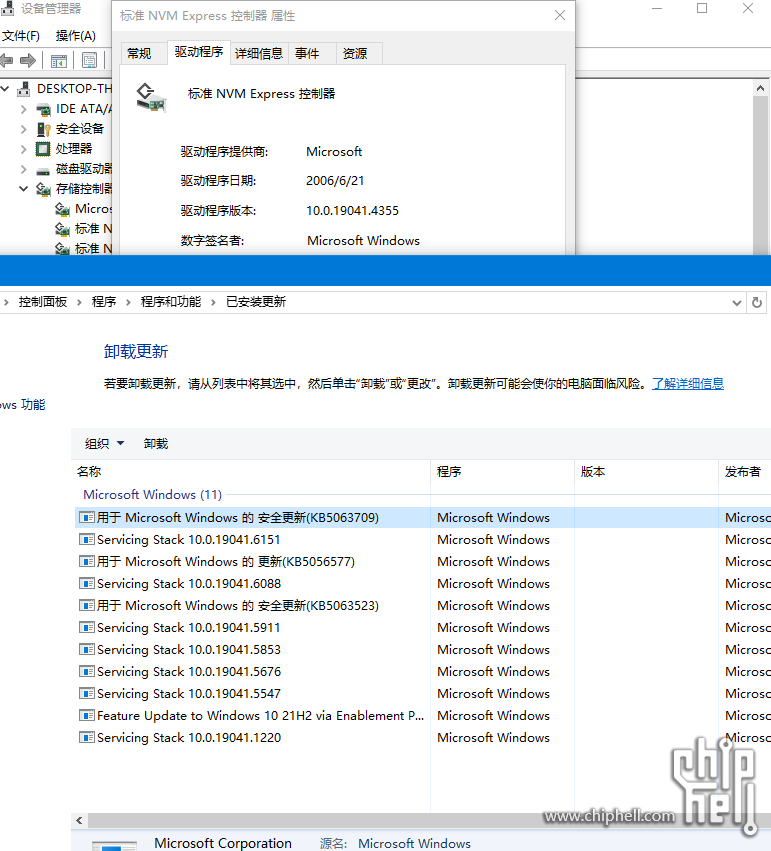
Task: Sort by the 名称 column header
Action: 251,472
